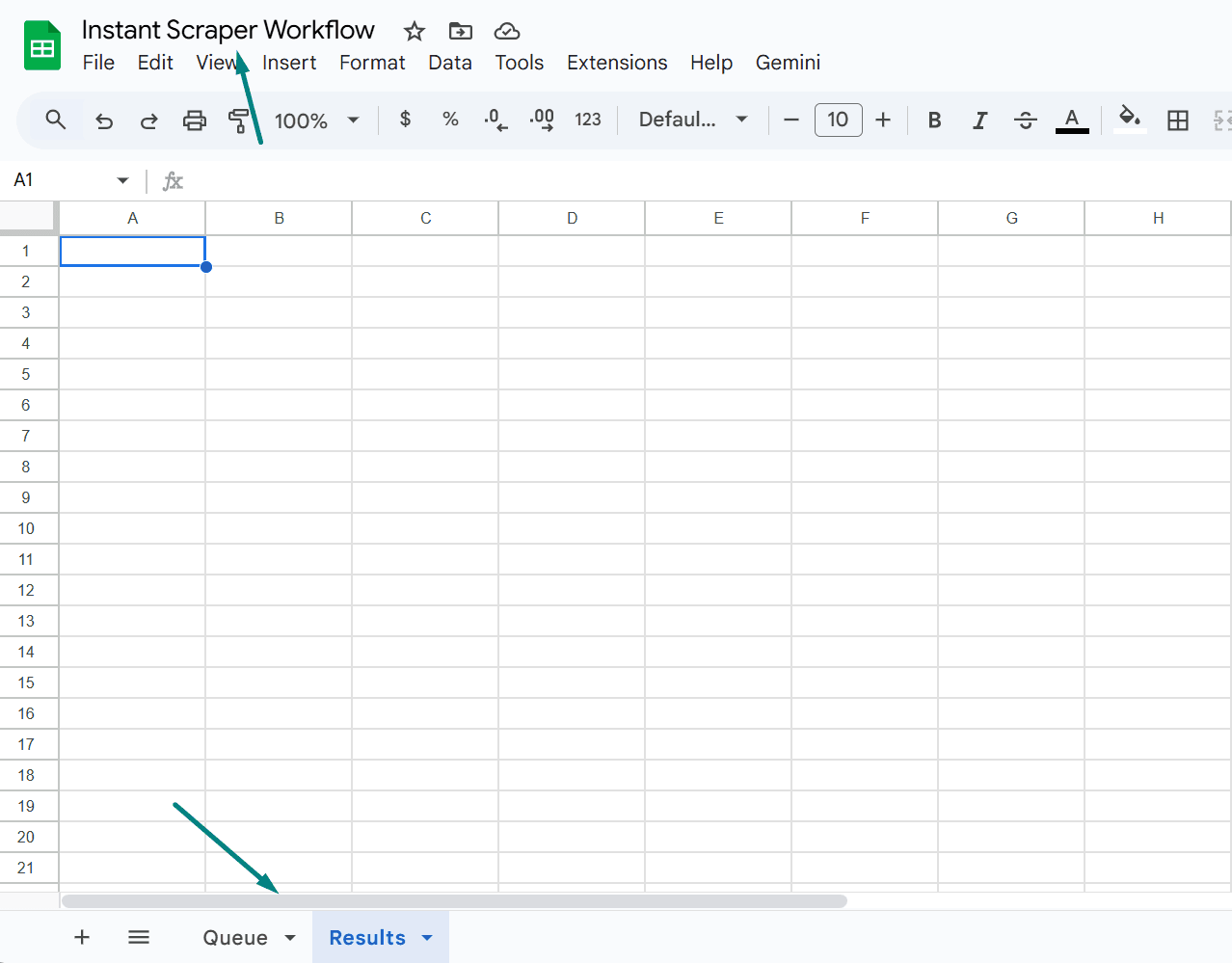Screen dimensions: 1232x963
Task: Open more number formats 123
Action: coord(588,120)
